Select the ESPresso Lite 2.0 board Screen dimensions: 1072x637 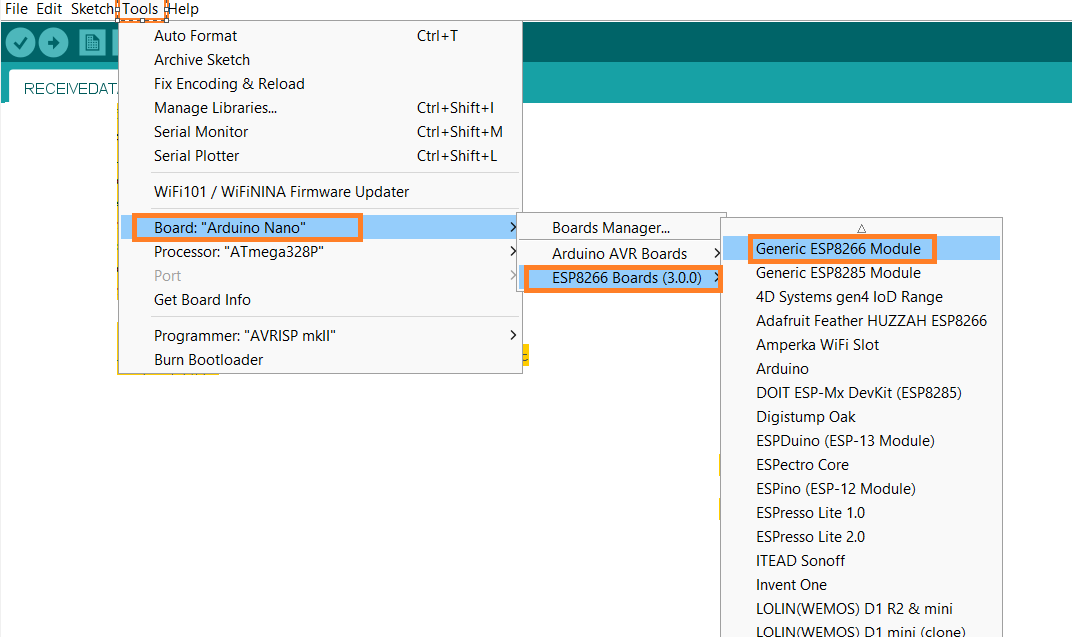pos(861,537)
